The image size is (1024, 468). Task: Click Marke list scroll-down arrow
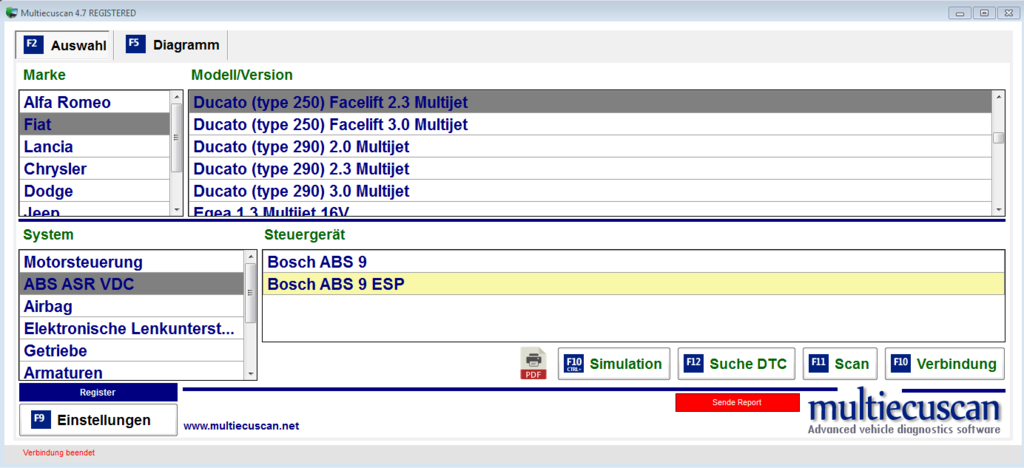176,210
